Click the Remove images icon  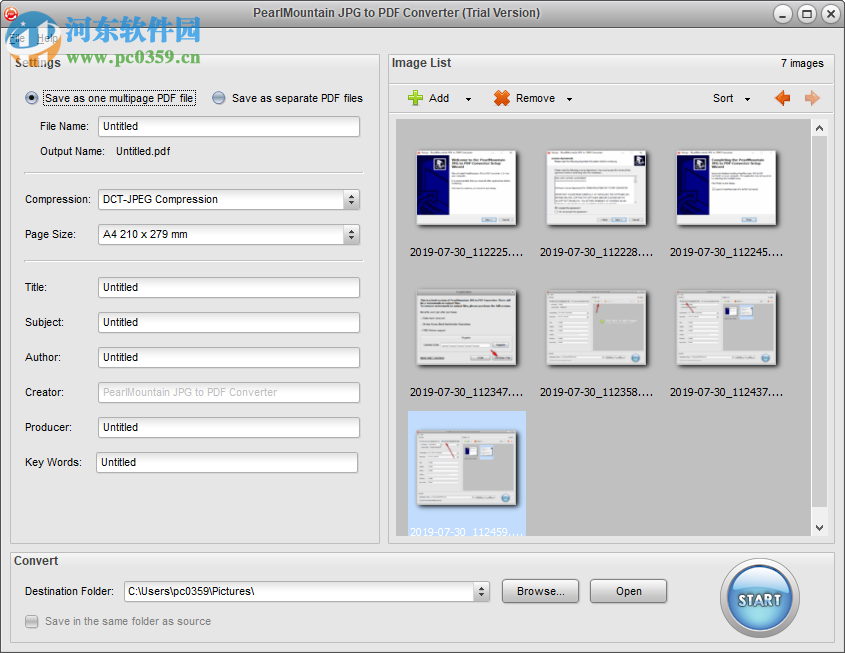(x=500, y=98)
